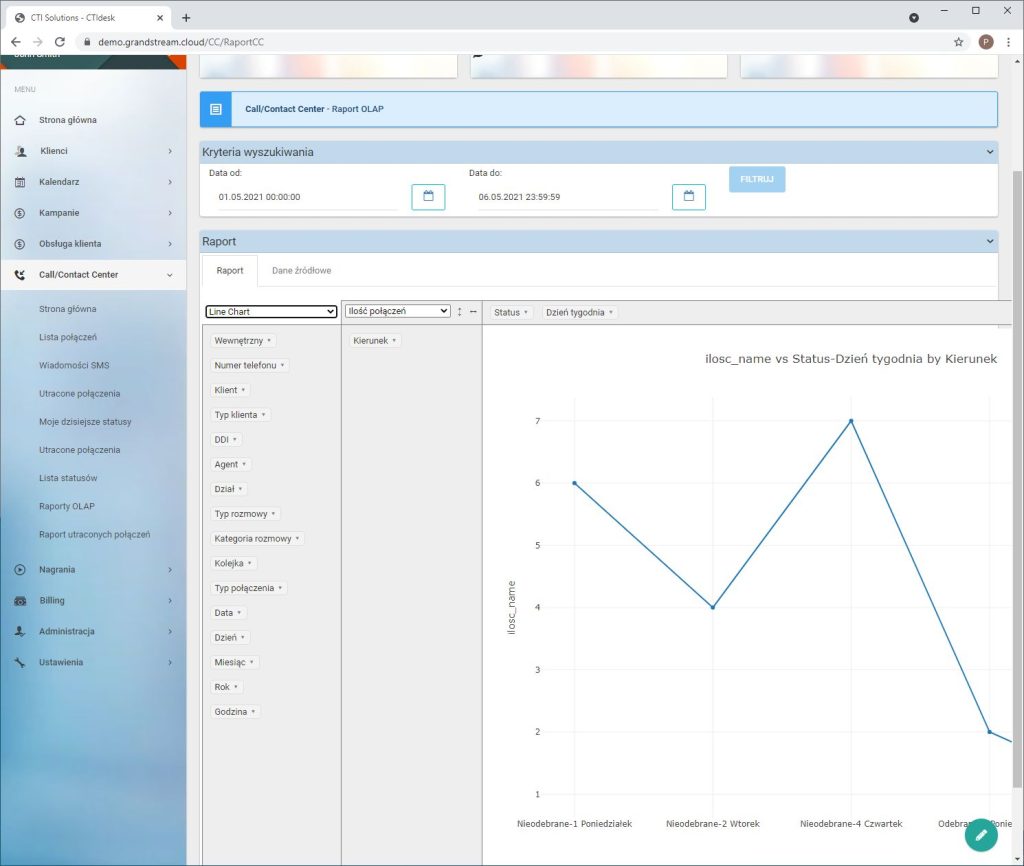Click the green pencil edit floating button
The width and height of the screenshot is (1024, 866).
click(x=981, y=833)
